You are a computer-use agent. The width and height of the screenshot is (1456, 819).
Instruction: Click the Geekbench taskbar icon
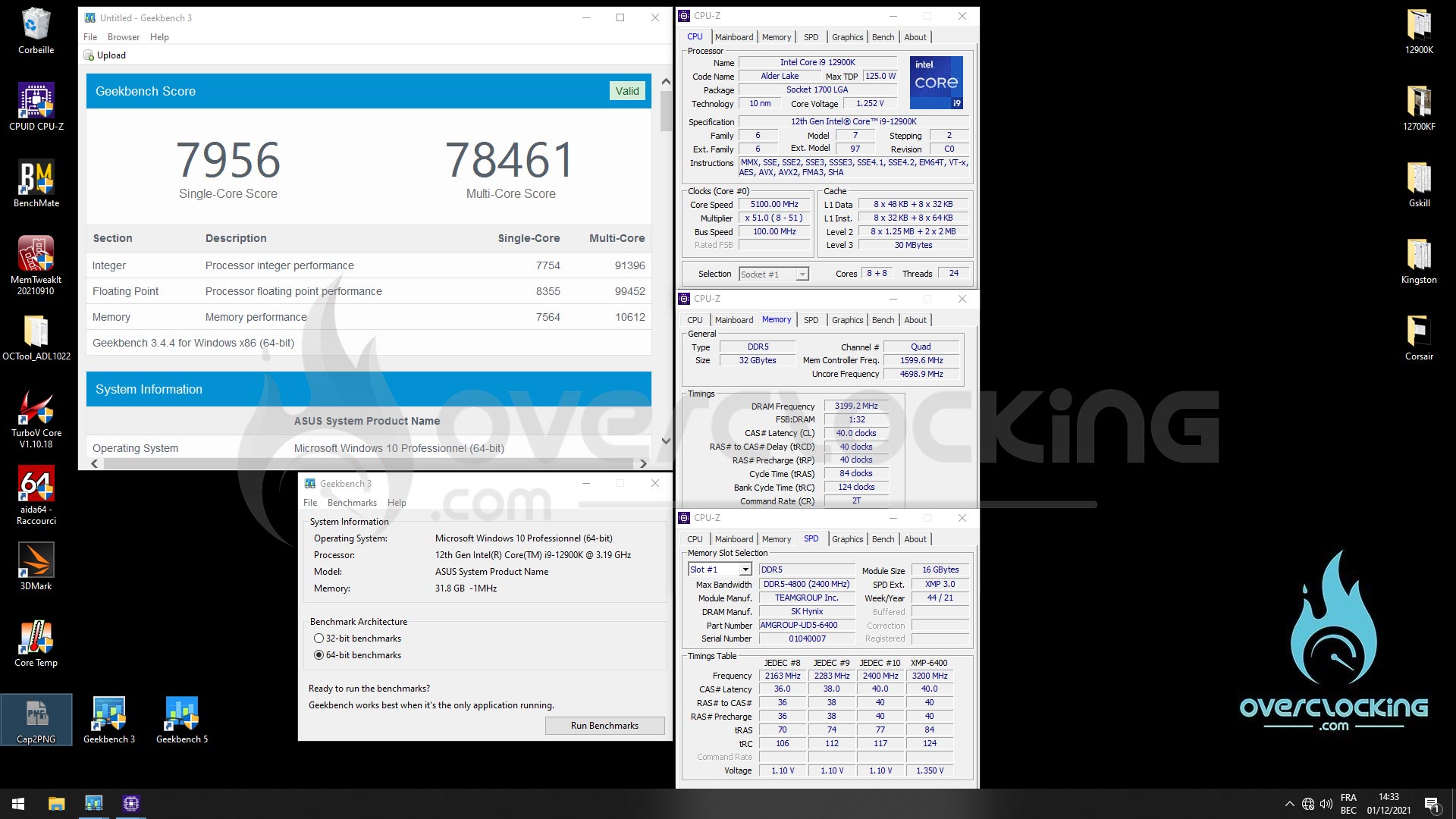(x=93, y=804)
